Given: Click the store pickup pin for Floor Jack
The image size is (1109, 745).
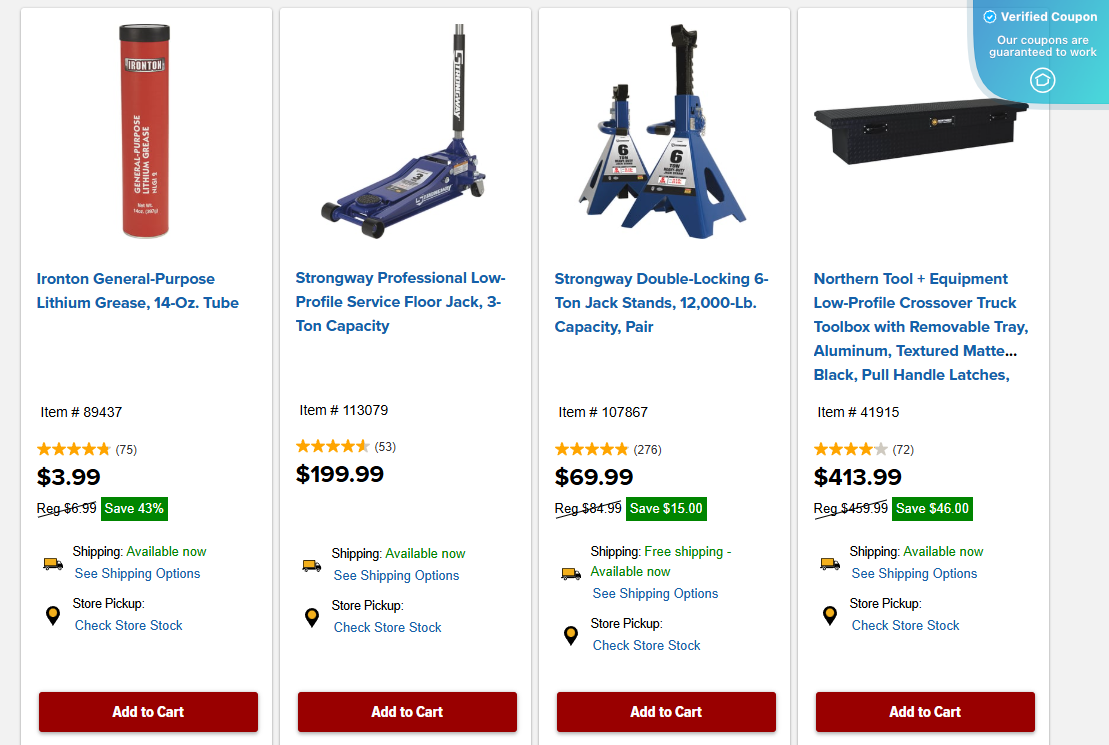Looking at the screenshot, I should [x=312, y=617].
